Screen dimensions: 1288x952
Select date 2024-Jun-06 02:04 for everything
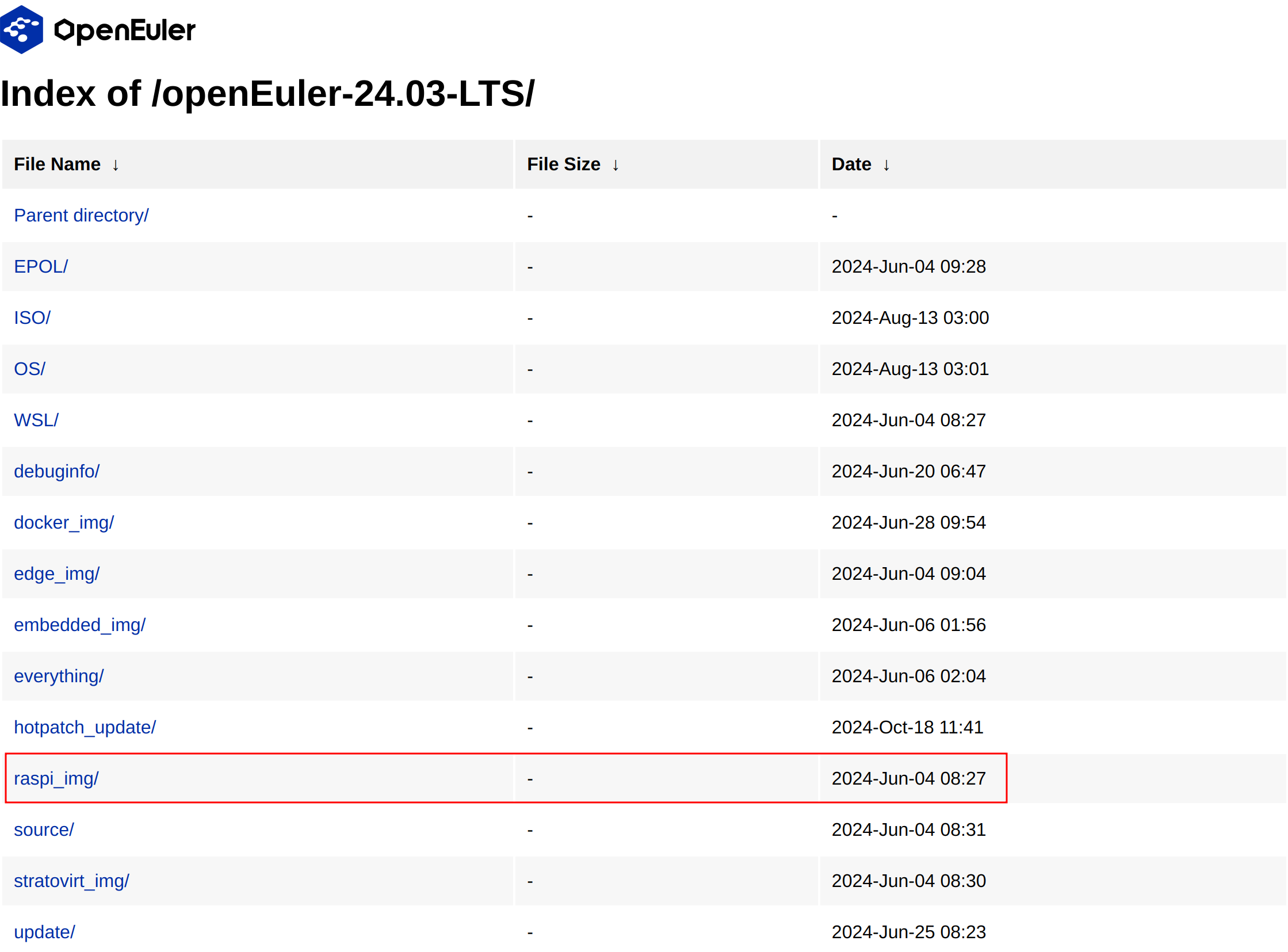click(908, 676)
